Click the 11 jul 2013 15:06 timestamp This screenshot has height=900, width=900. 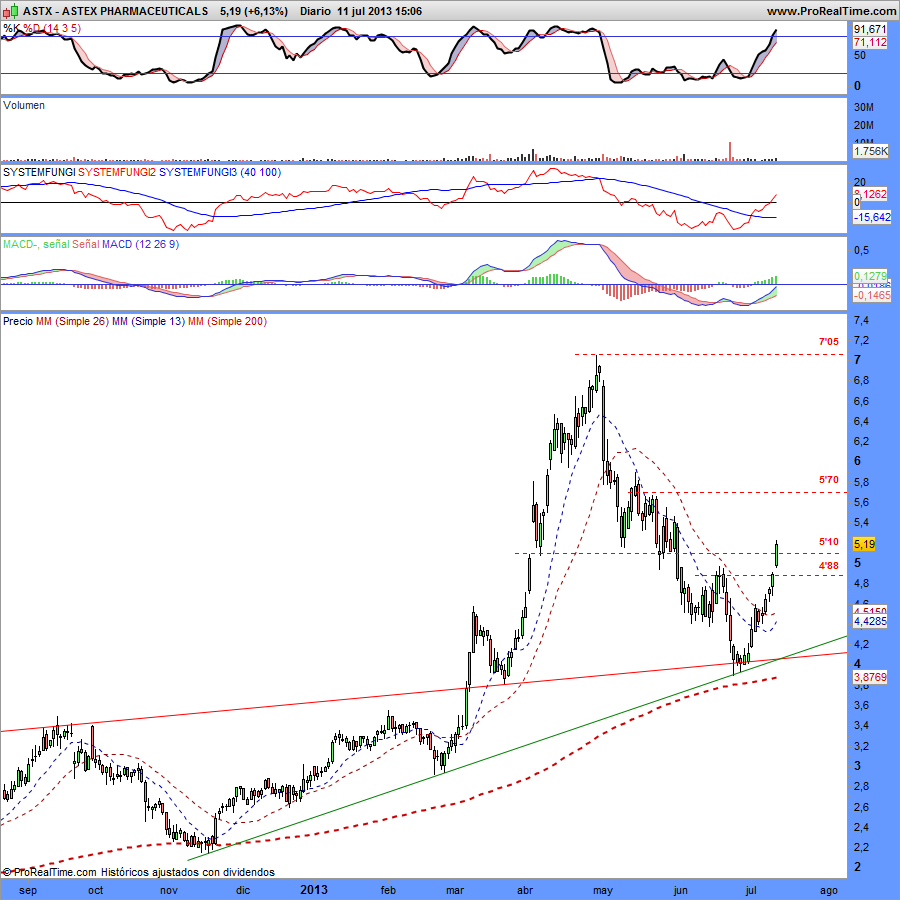(379, 11)
